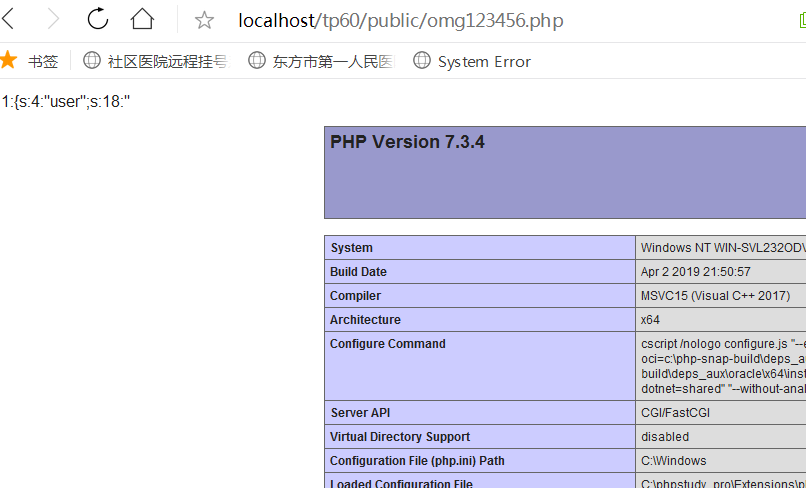806x488 pixels.
Task: Reload the current page
Action: coord(98,19)
